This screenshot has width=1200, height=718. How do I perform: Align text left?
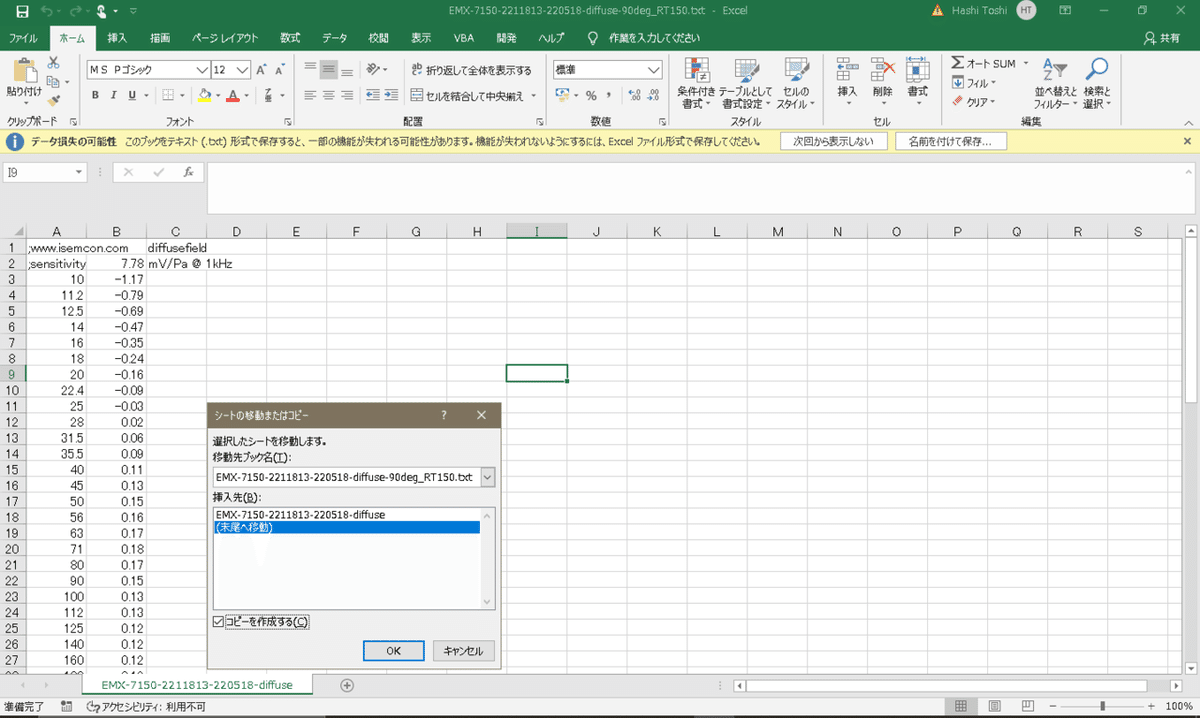pyautogui.click(x=311, y=95)
